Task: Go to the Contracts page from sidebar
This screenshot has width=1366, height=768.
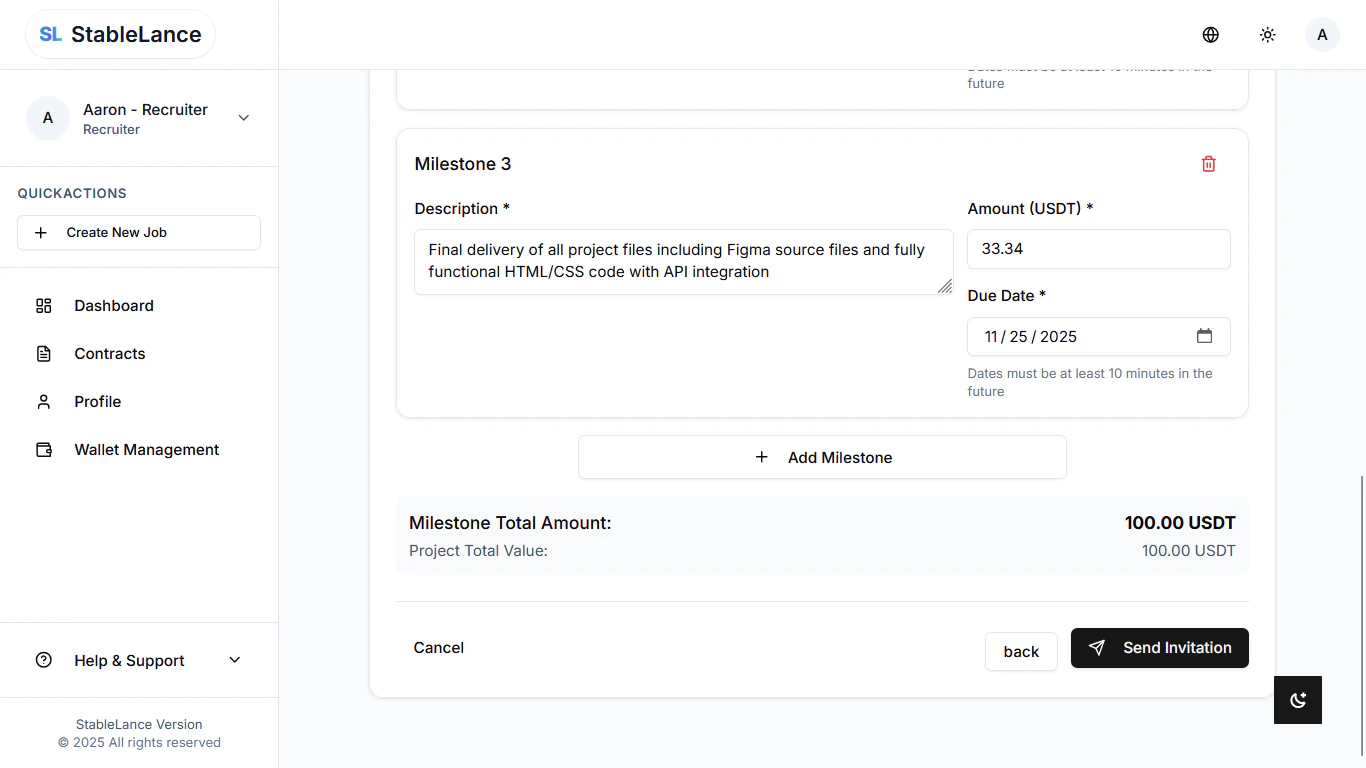Action: pyautogui.click(x=109, y=353)
